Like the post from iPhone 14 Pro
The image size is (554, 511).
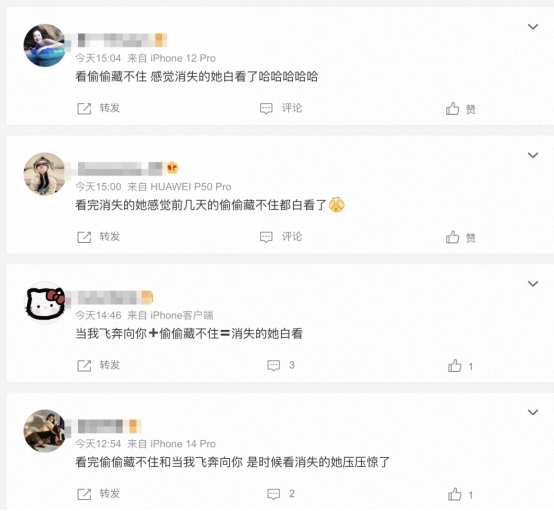pos(460,495)
